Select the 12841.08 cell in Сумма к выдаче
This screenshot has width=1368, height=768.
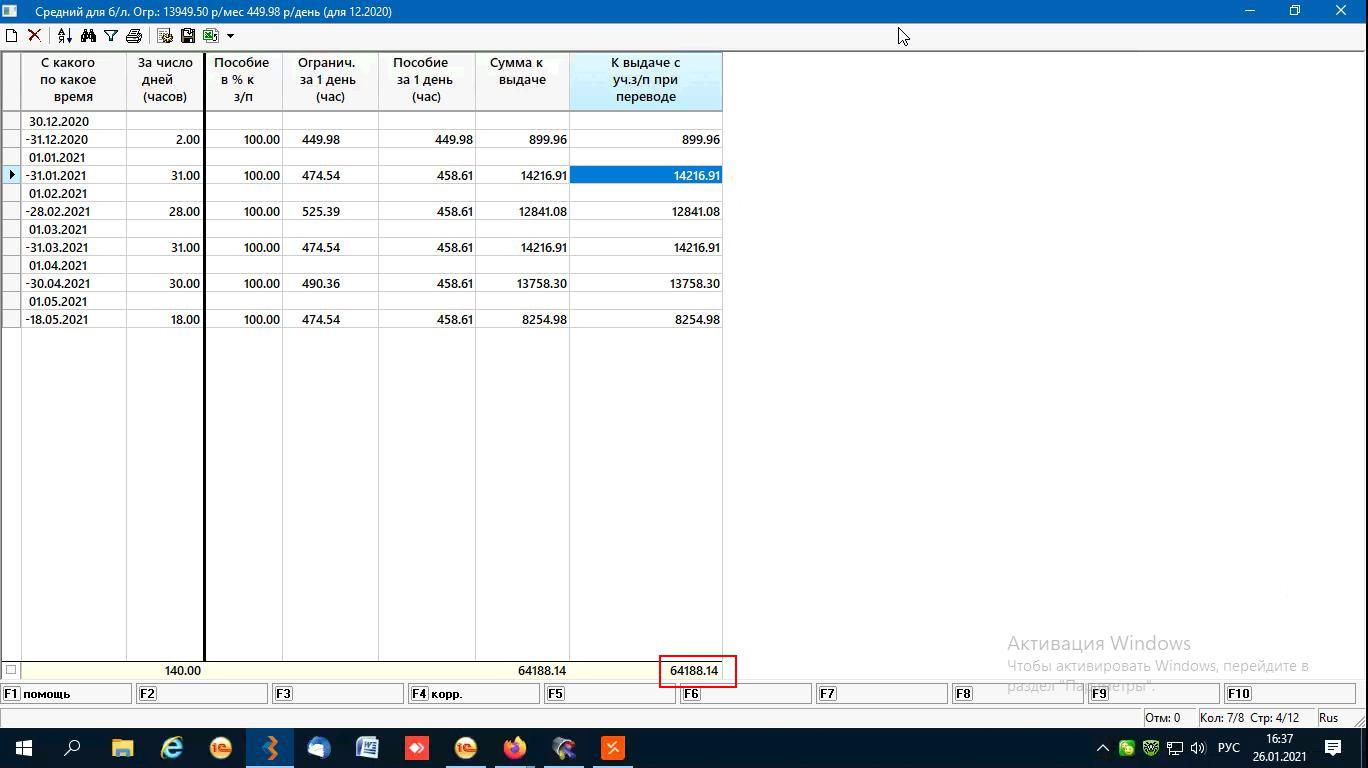click(522, 211)
